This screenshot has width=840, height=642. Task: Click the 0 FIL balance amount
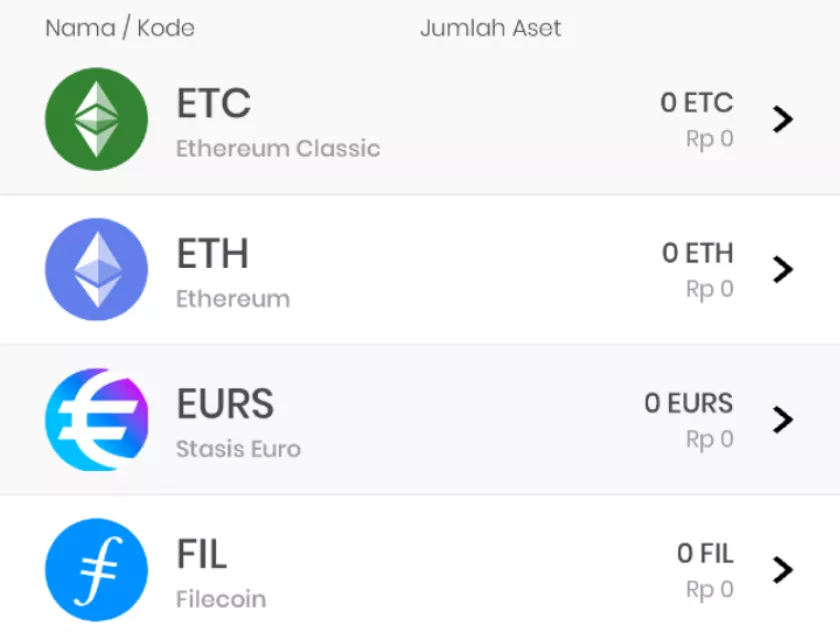704,553
